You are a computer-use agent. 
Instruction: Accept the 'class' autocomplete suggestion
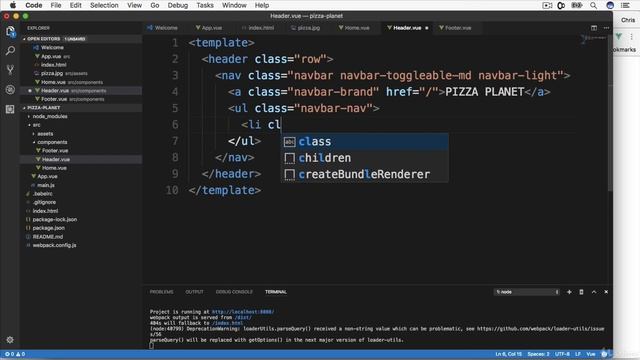pos(364,142)
